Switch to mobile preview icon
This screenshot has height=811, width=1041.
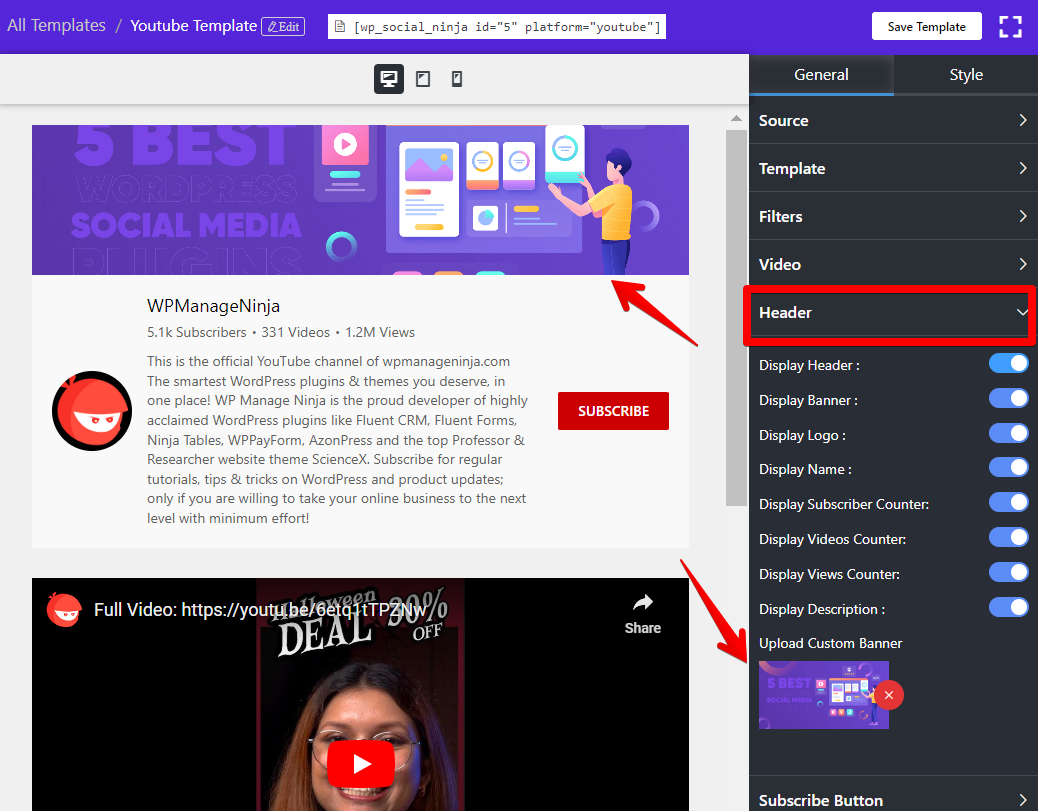point(457,79)
